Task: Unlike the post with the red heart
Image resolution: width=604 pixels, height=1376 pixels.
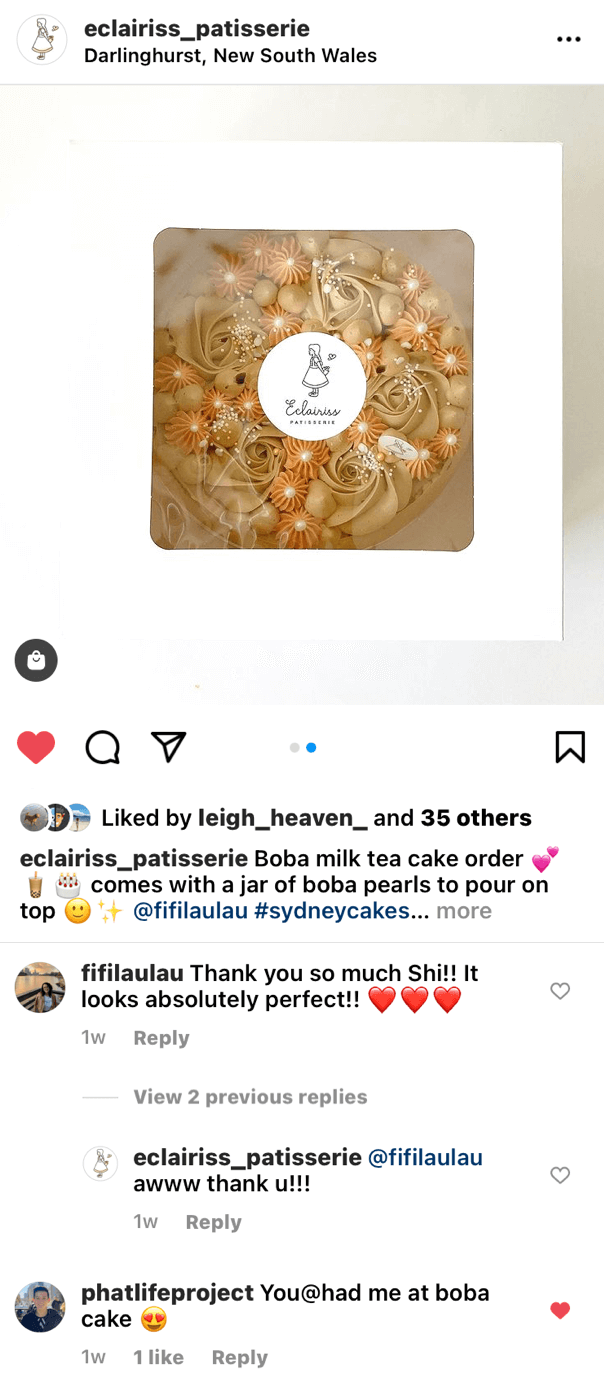Action: 36,748
